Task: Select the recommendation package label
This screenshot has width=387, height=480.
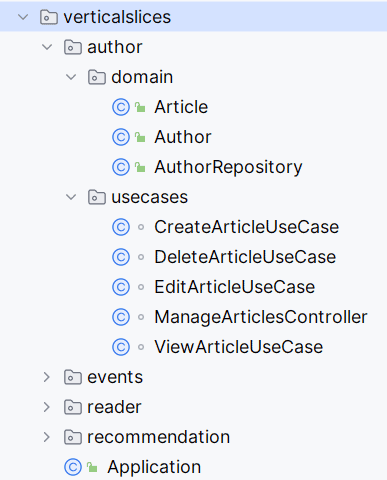Action: click(158, 437)
